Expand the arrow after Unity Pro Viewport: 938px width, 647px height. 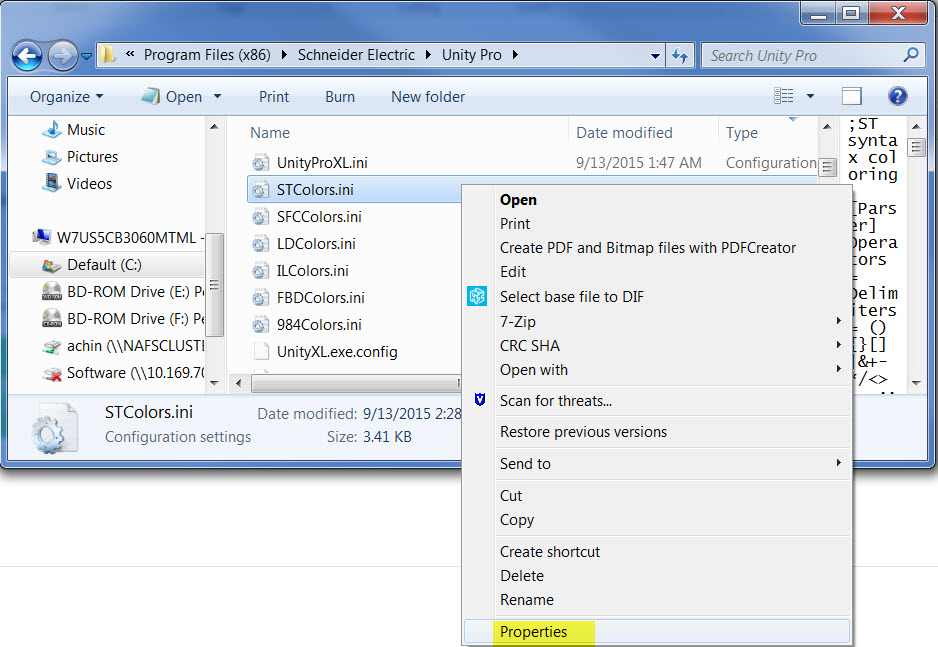(x=515, y=55)
